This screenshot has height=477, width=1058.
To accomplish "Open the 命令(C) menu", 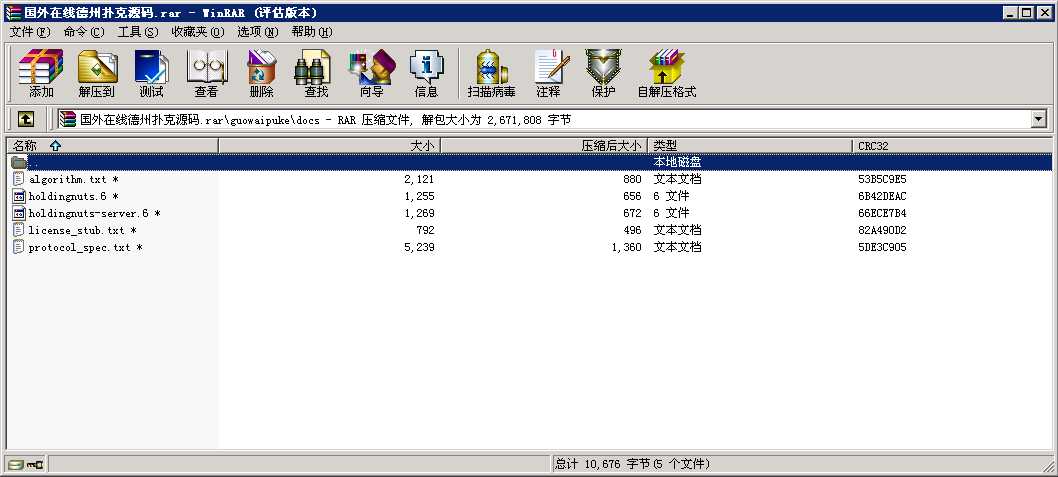I will pos(84,32).
